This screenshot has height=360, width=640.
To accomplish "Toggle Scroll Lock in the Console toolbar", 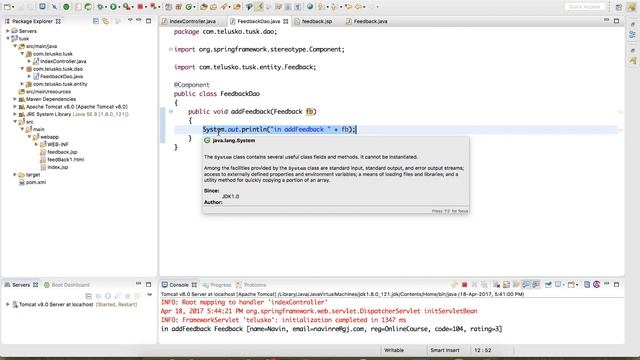I will (x=506, y=284).
